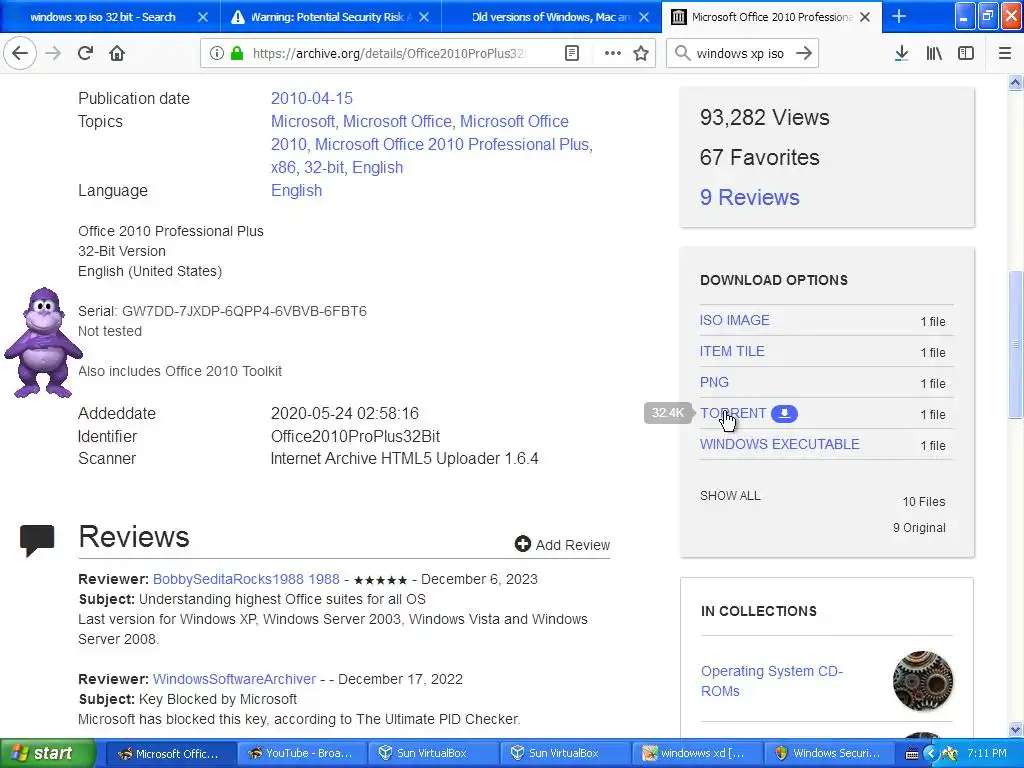
Task: Close the Microsoft Office 2010 tab
Action: tap(865, 17)
